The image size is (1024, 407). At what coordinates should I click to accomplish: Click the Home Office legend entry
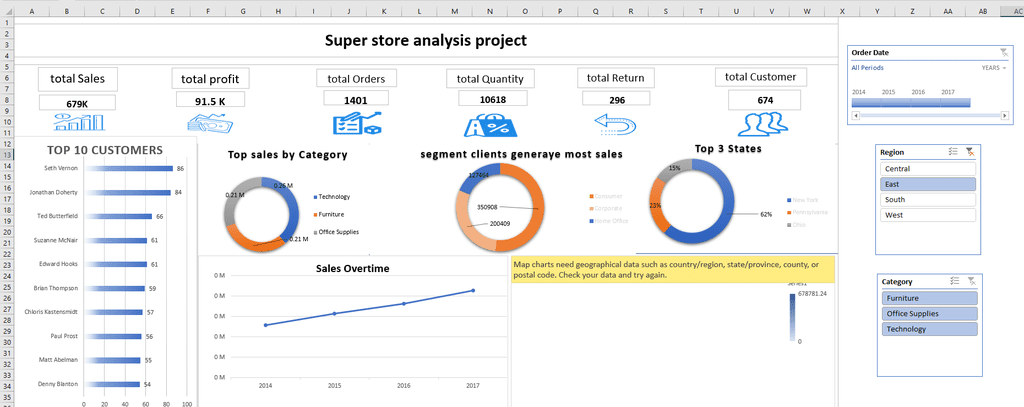pos(609,221)
